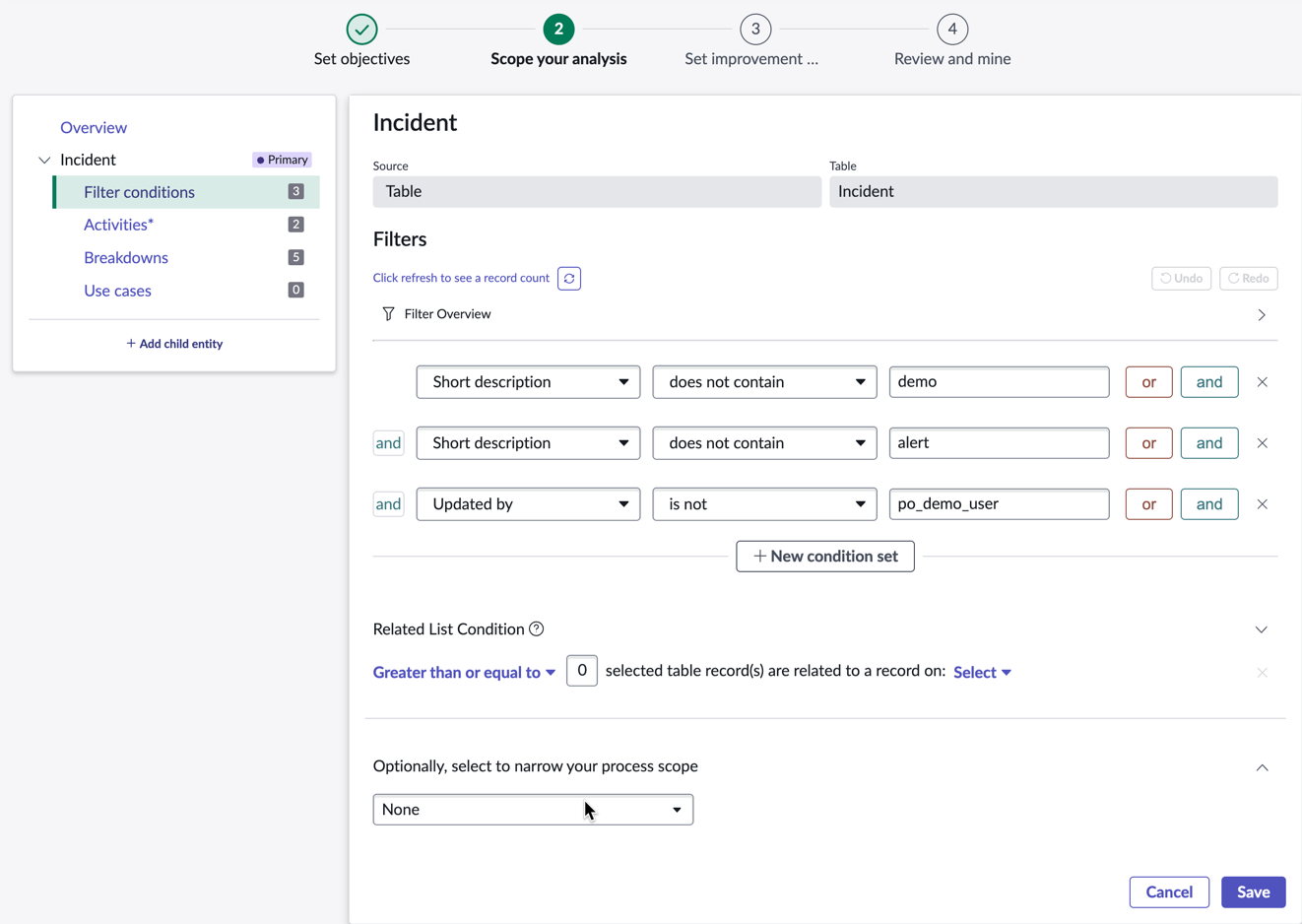Screen dimensions: 1302x924
Task: Open the related table Select dropdown
Action: 982,673
